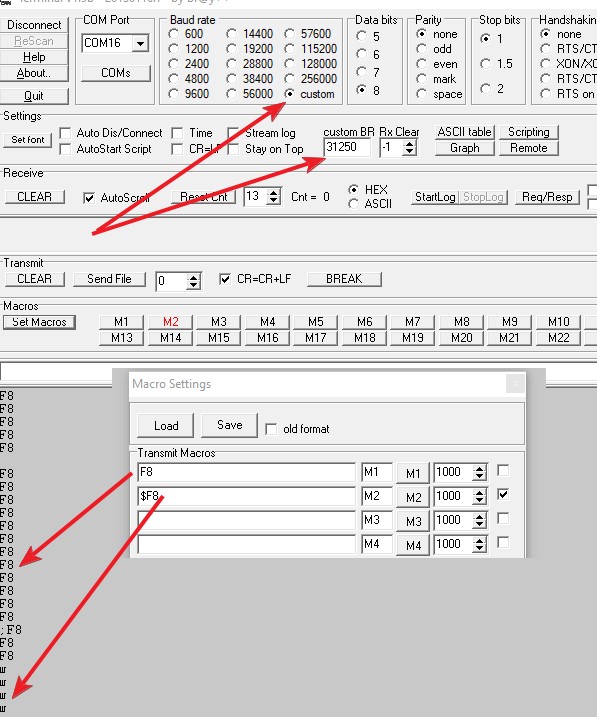Viewport: 597px width, 717px height.
Task: Increase the Transmit spinner showing 0
Action: (x=194, y=278)
